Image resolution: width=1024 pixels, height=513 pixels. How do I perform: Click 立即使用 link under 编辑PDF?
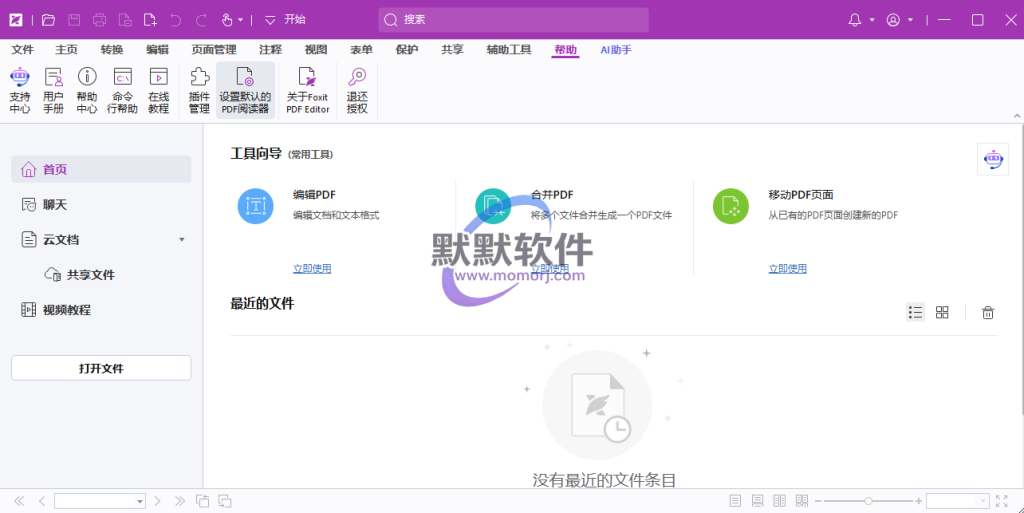point(312,268)
